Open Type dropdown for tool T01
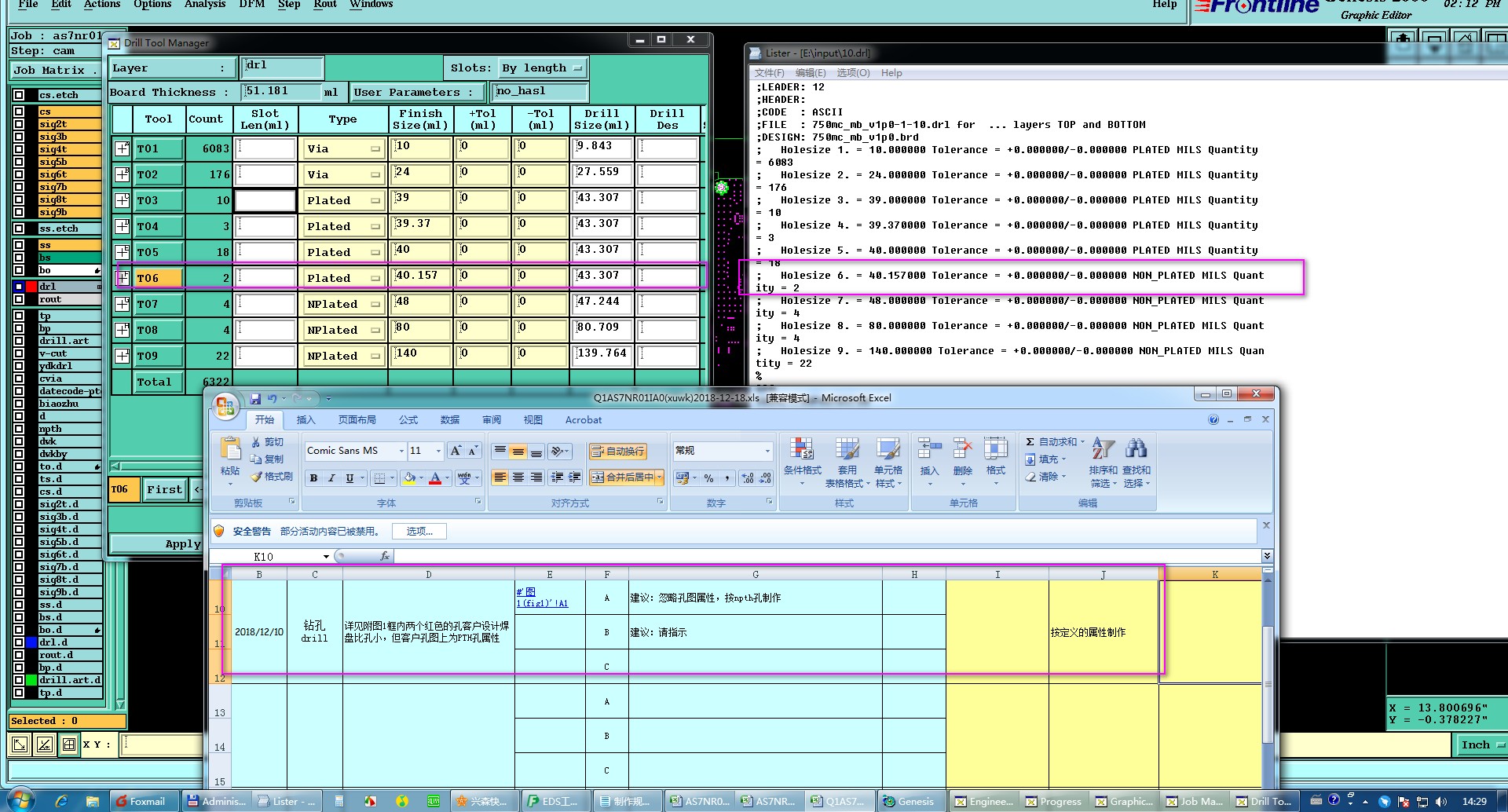 tap(343, 148)
